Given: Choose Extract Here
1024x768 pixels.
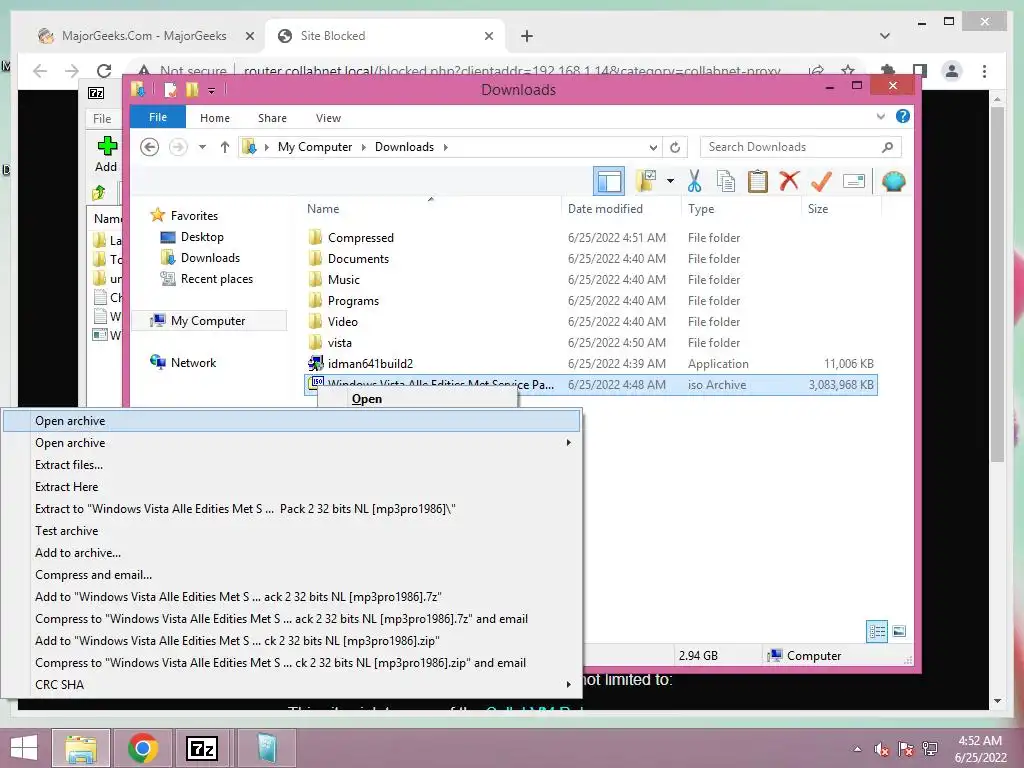Looking at the screenshot, I should click(67, 487).
